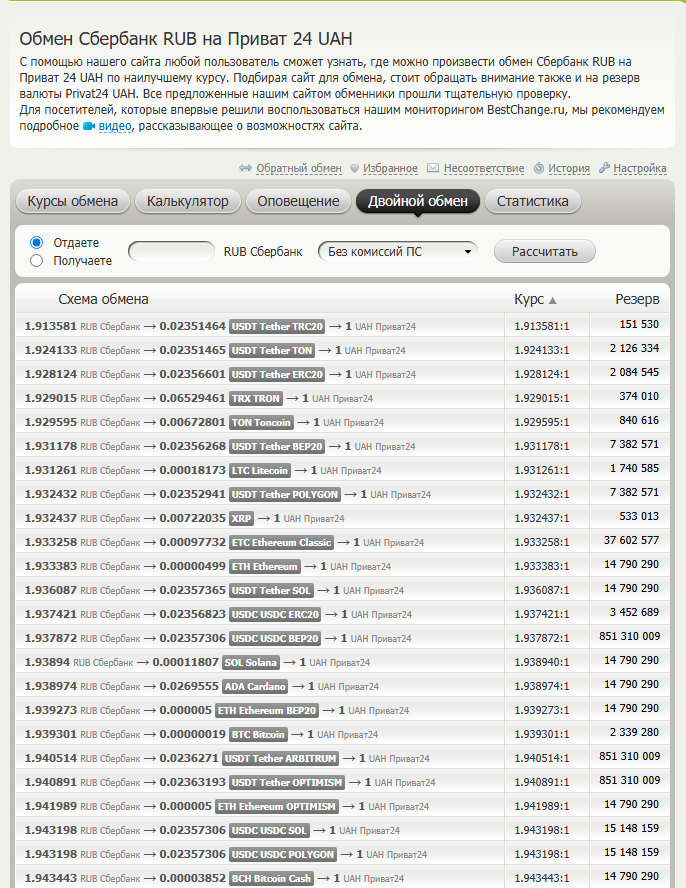686x888 pixels.
Task: Sort by the 'Курс' column header
Action: click(529, 299)
